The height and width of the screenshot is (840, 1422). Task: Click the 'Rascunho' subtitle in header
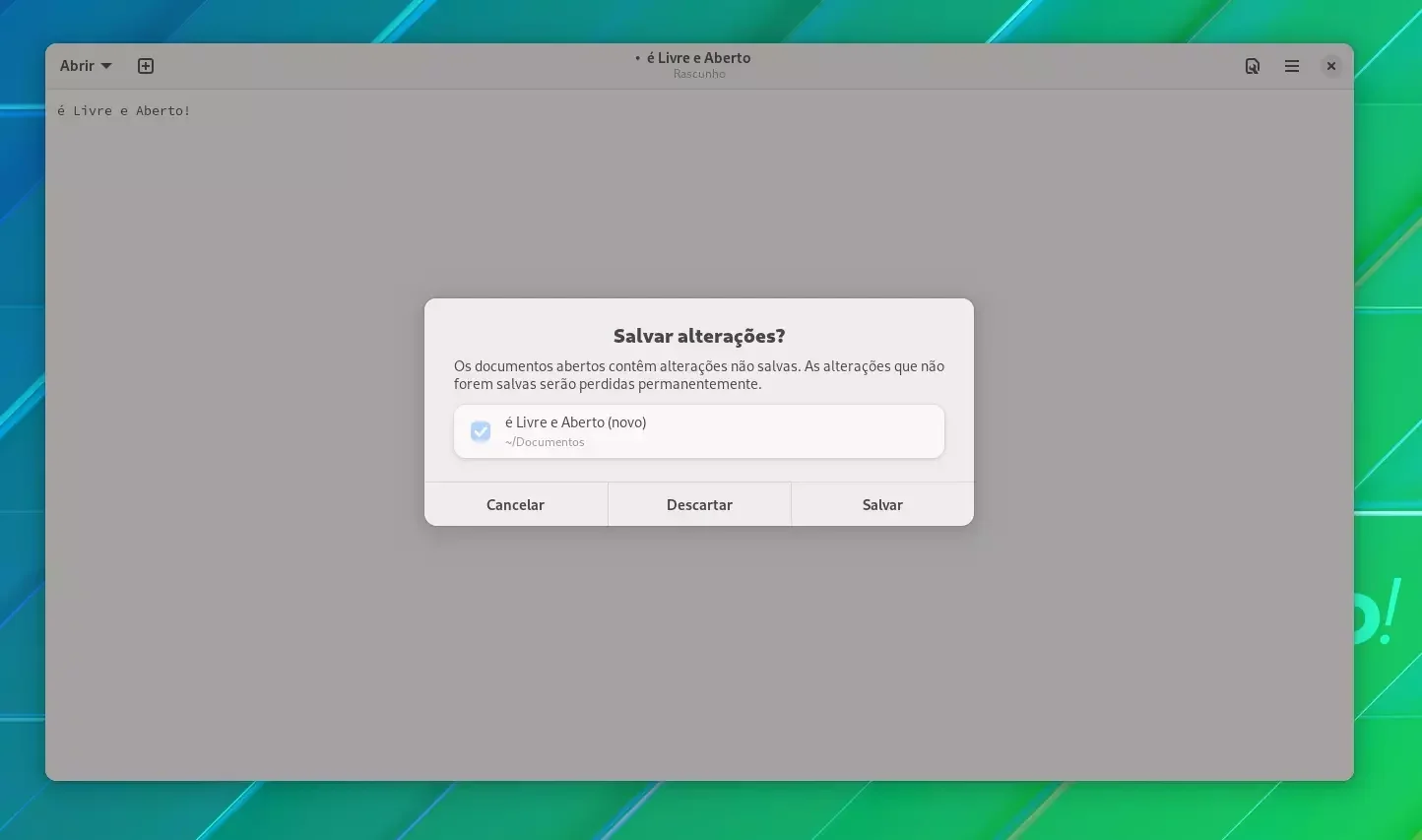(699, 74)
